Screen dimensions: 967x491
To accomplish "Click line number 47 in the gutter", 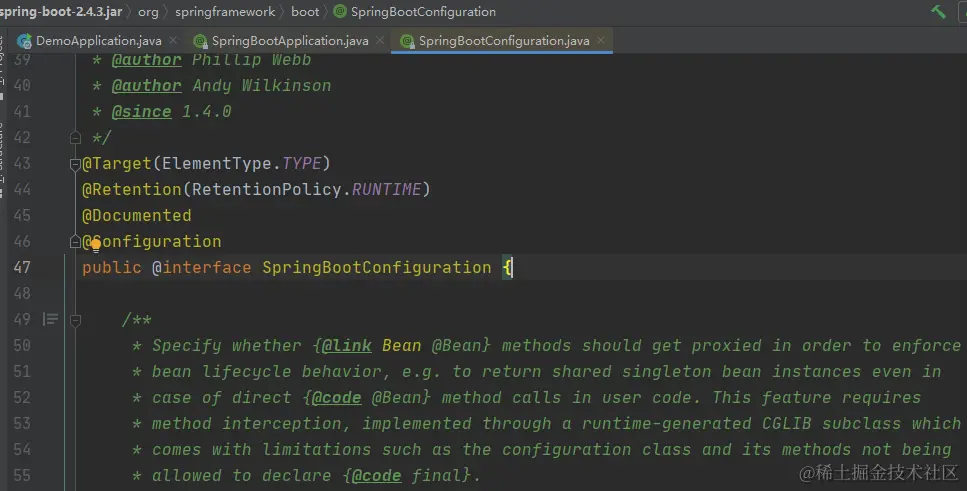I will 22,268.
